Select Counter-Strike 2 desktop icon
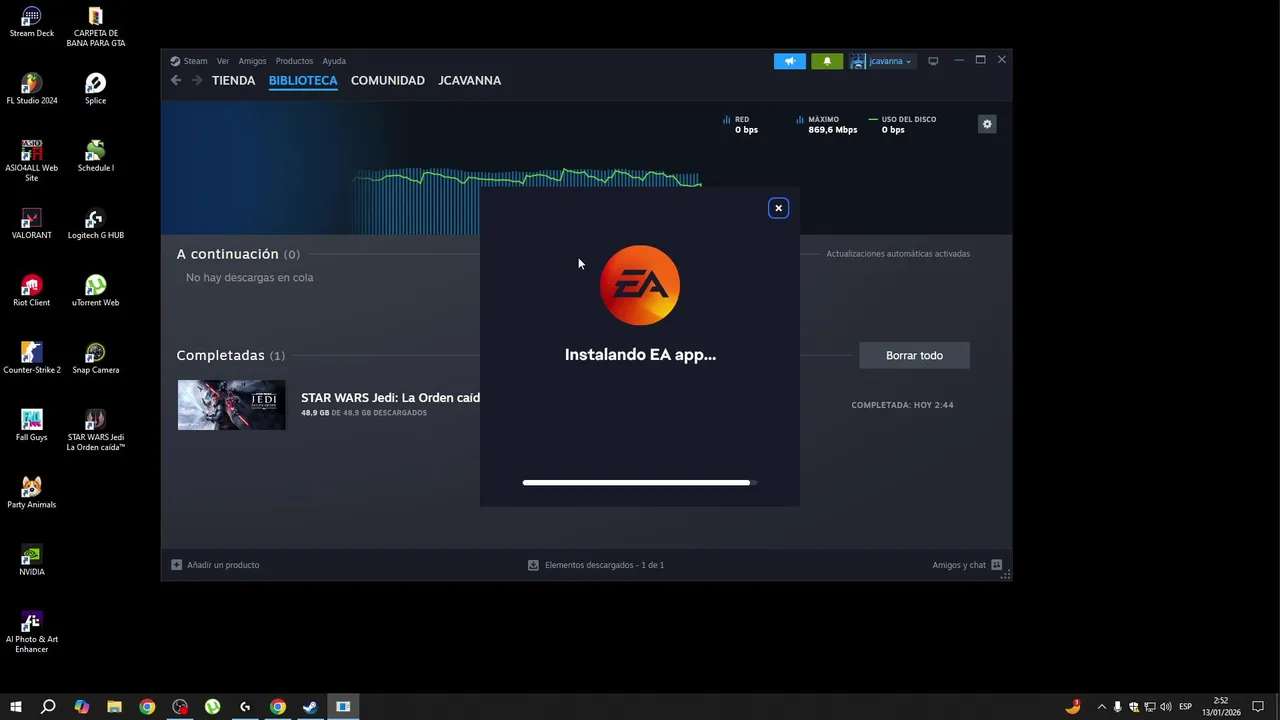The width and height of the screenshot is (1280, 720). [31, 358]
